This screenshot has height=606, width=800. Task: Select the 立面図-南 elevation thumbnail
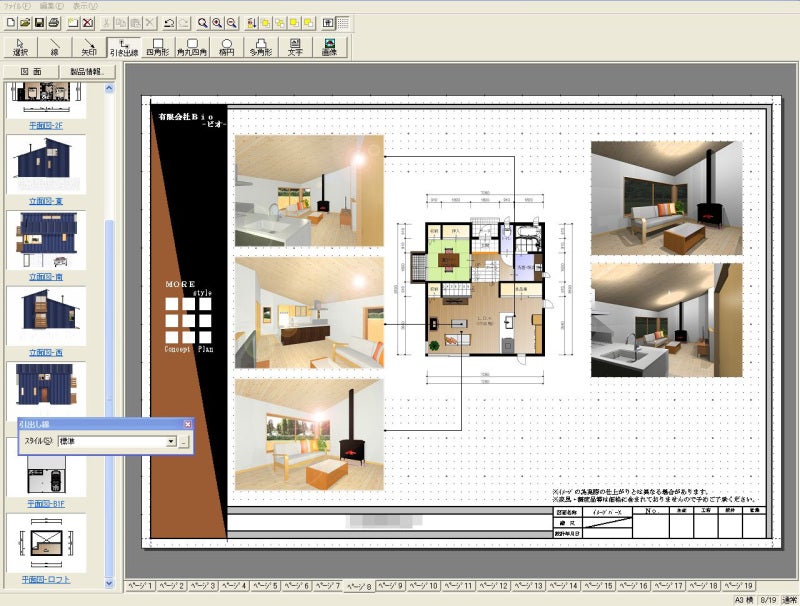[45, 240]
